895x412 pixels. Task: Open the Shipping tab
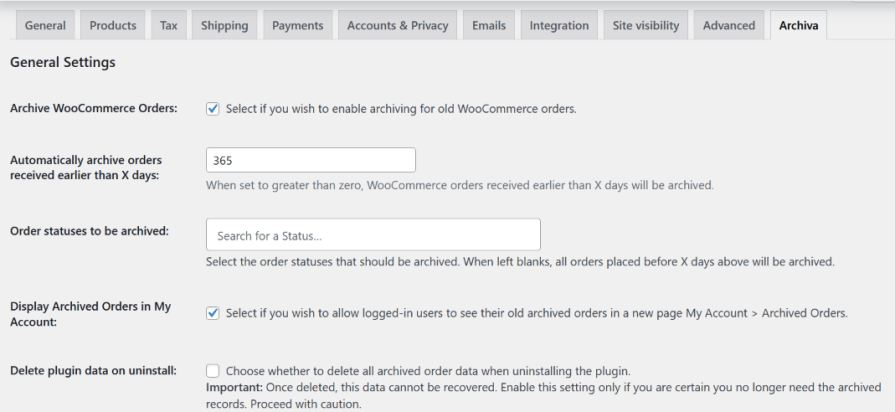[224, 25]
